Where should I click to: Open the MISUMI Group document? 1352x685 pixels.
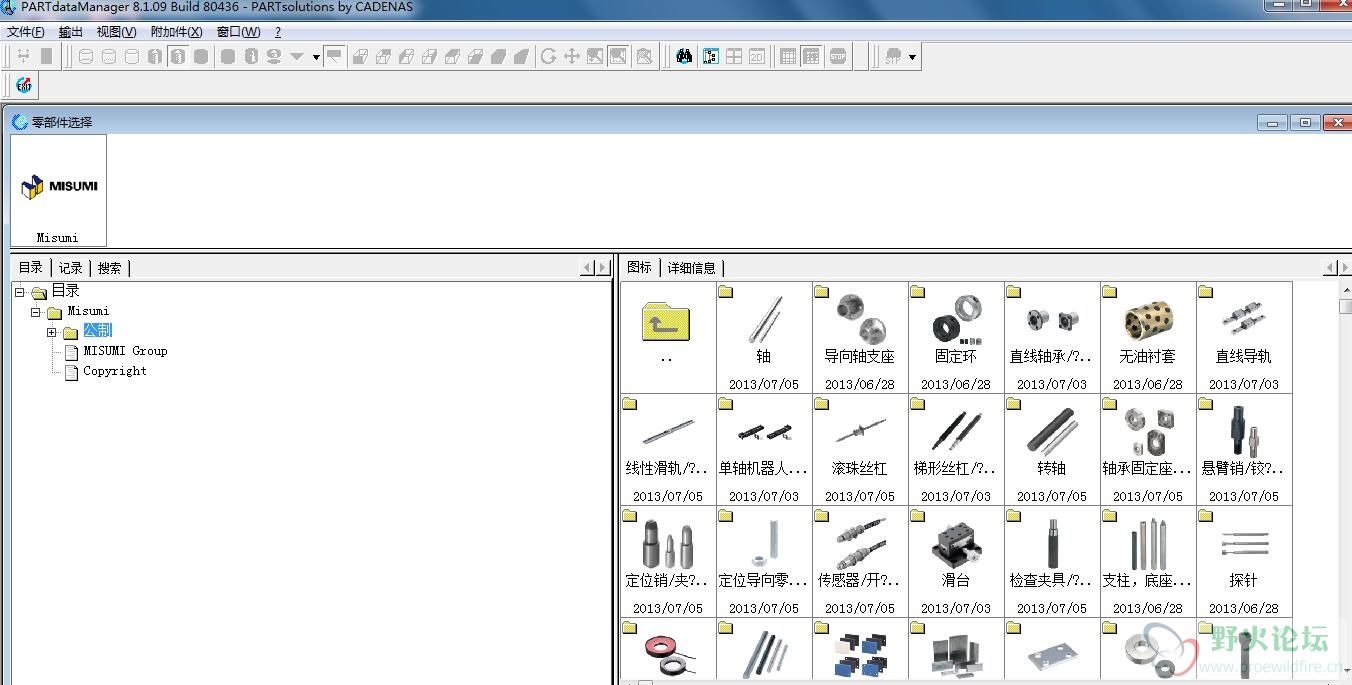[125, 351]
